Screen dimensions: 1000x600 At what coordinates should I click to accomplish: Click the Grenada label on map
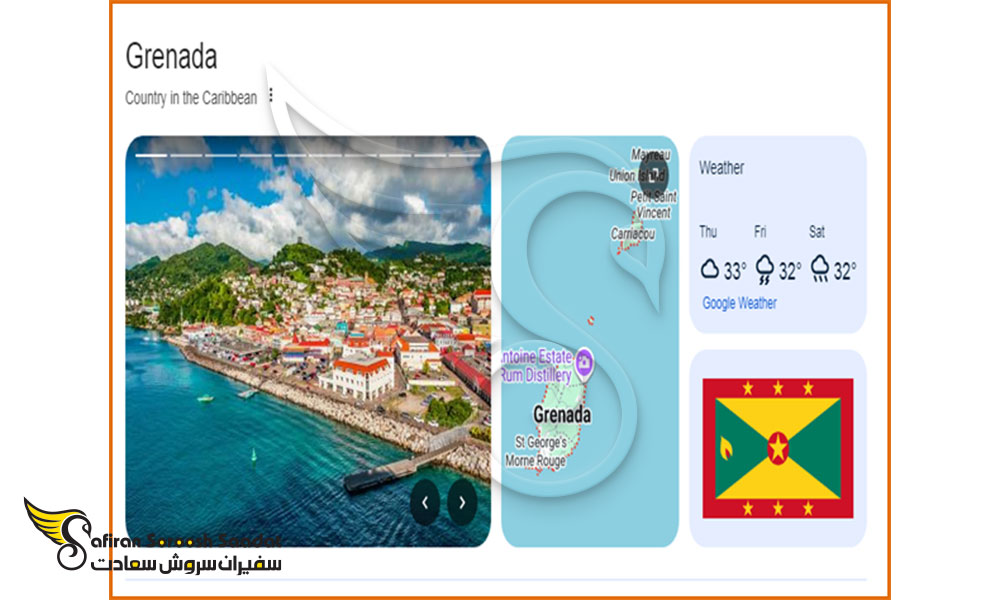coord(562,415)
